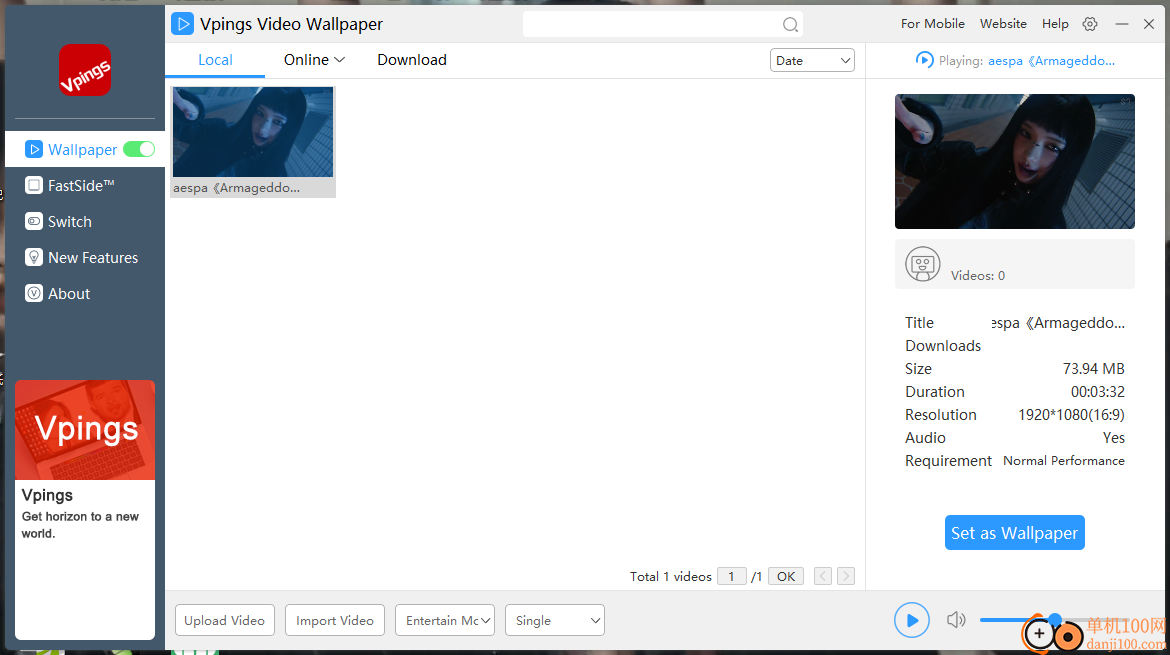Click the New Features lightbulb icon
The height and width of the screenshot is (655, 1170).
click(34, 257)
